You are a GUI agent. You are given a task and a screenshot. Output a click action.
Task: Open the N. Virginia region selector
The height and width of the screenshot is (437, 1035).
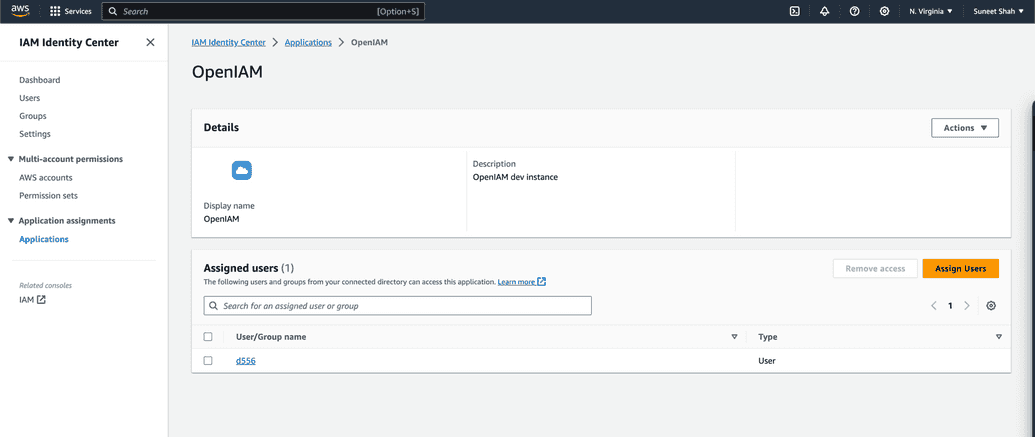pos(930,11)
